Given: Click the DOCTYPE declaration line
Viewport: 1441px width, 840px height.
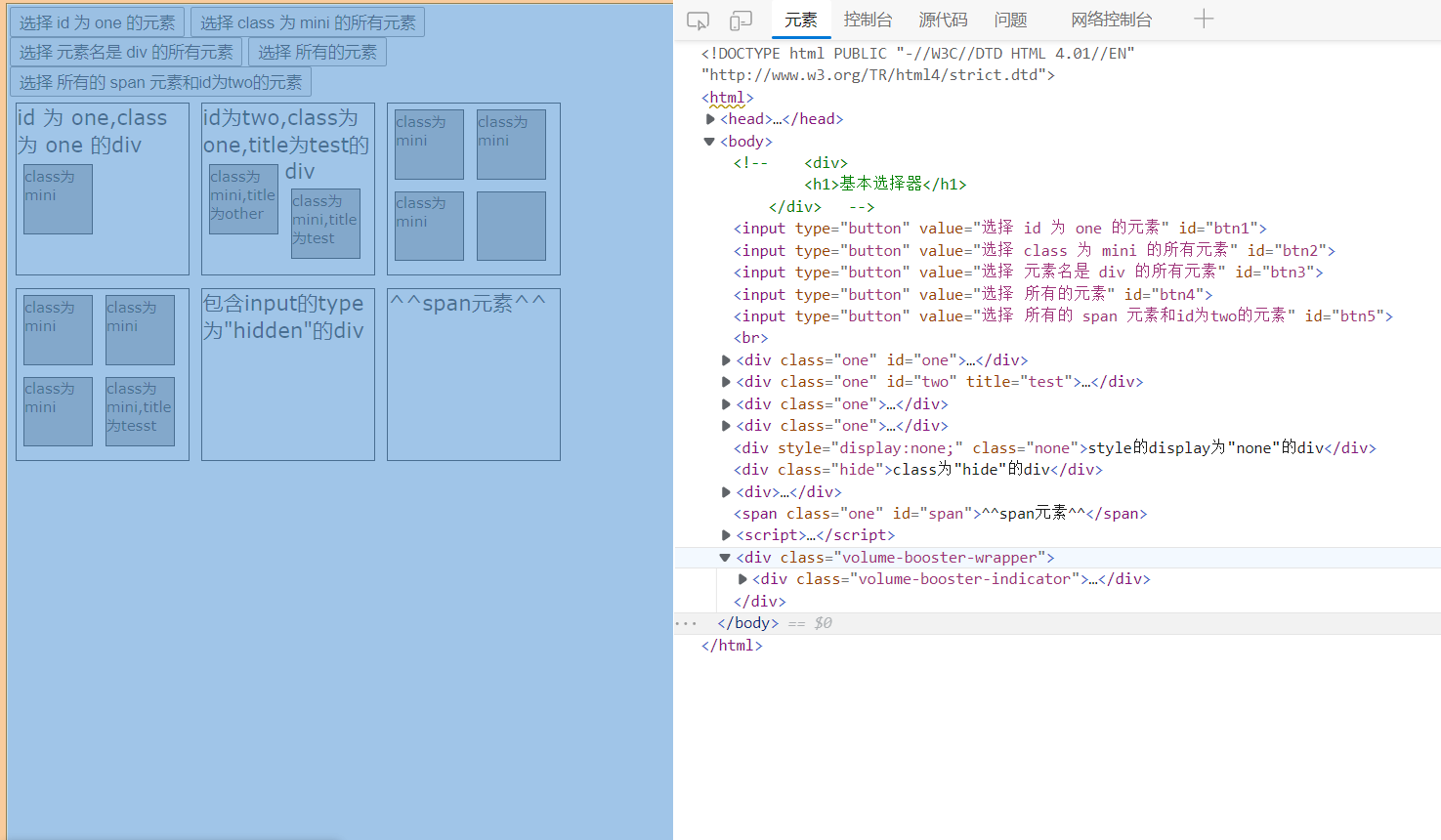Looking at the screenshot, I should click(918, 64).
